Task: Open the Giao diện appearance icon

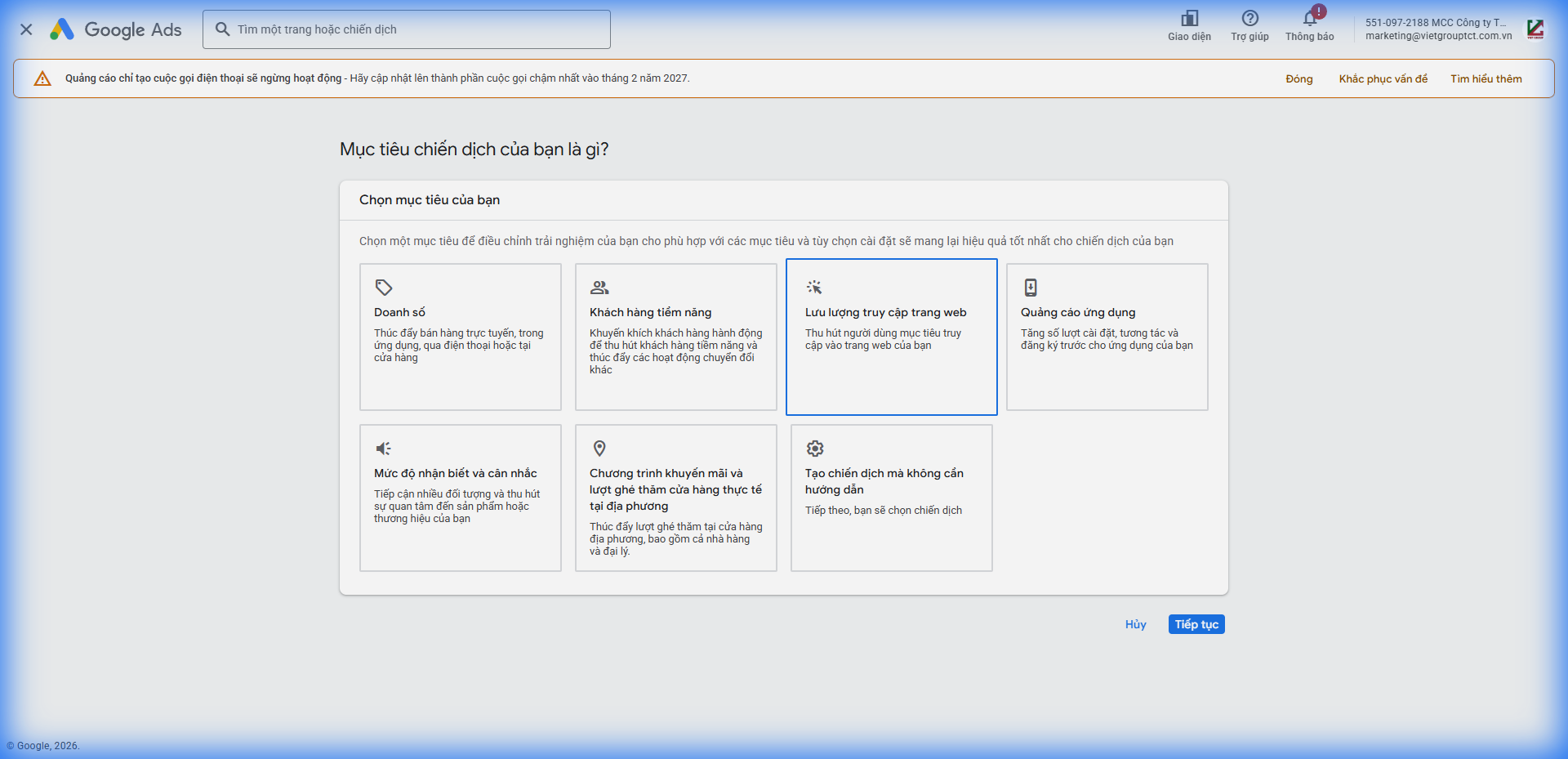Action: (1189, 19)
